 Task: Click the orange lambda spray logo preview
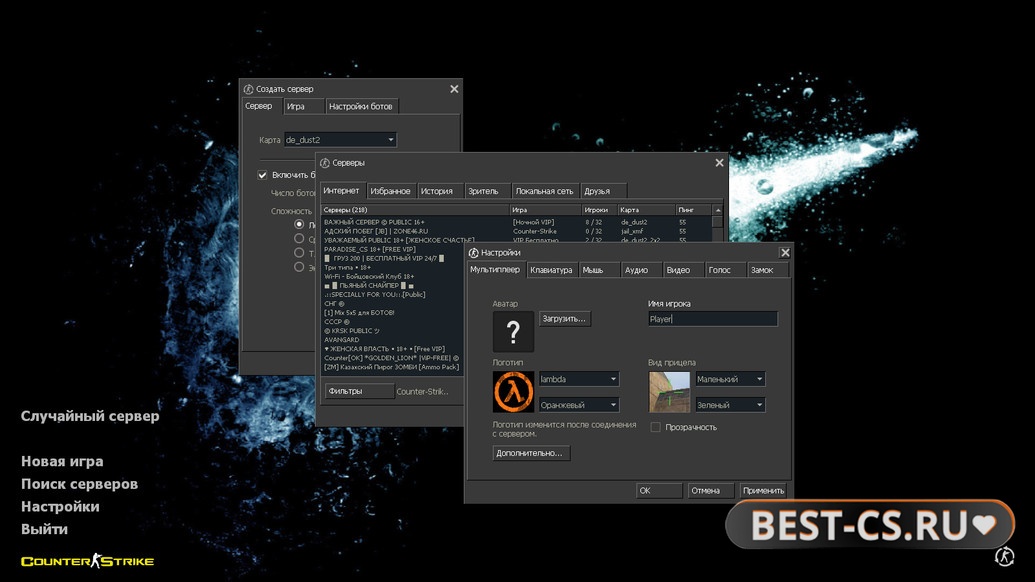coord(513,391)
